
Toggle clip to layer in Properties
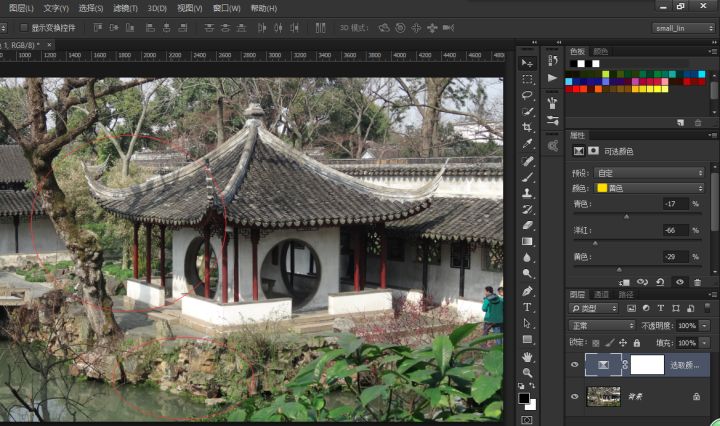click(624, 282)
